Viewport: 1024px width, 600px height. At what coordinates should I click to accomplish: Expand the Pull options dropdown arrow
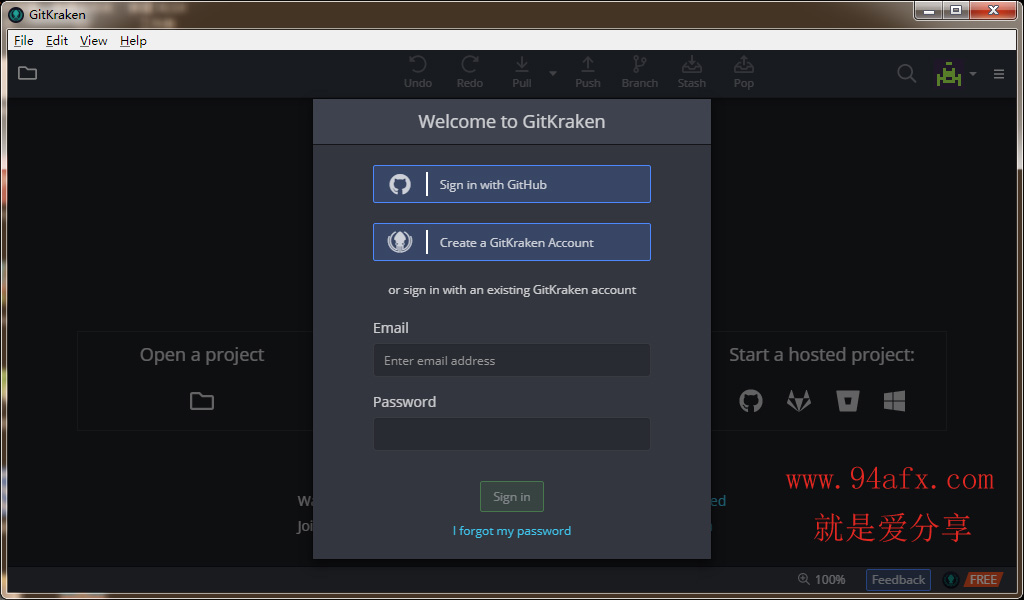tap(553, 73)
